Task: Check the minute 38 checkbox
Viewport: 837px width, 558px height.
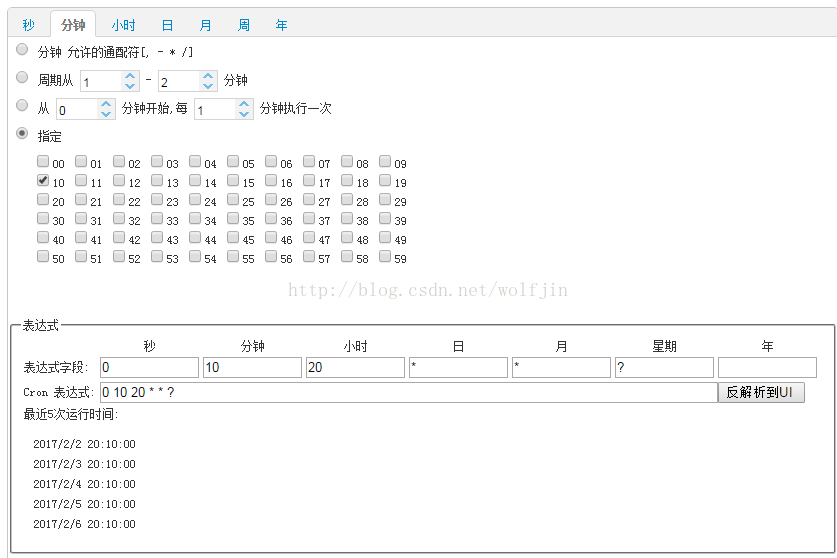Action: pos(347,218)
